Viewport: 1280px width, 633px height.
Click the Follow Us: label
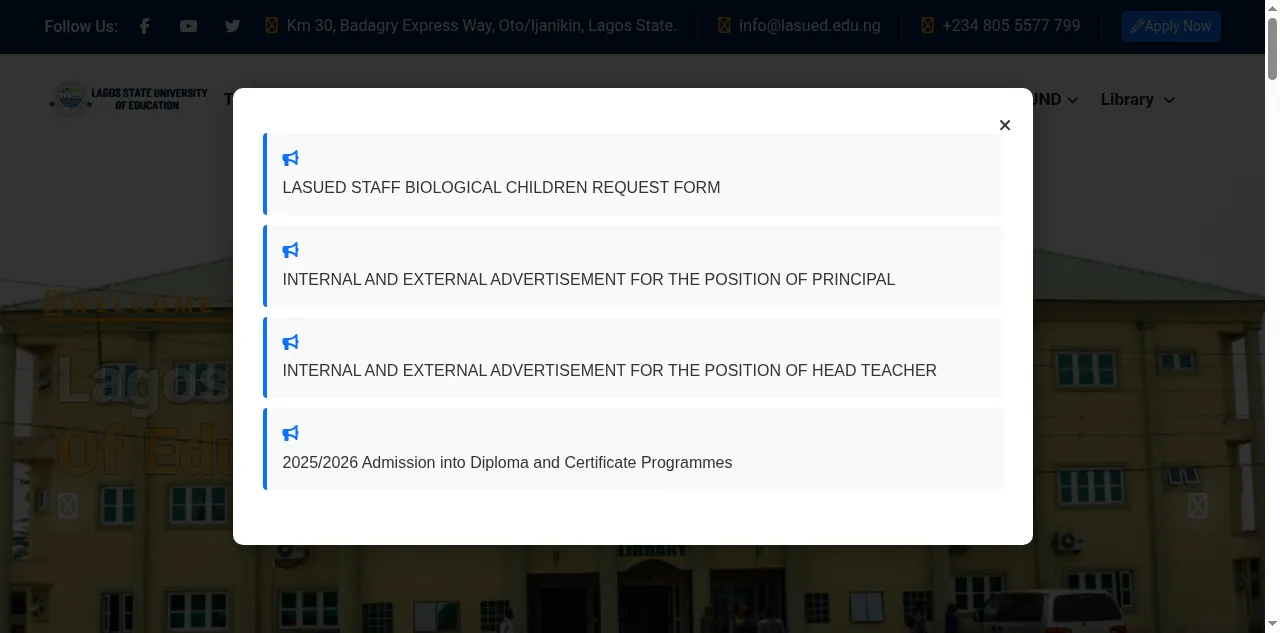click(x=81, y=26)
